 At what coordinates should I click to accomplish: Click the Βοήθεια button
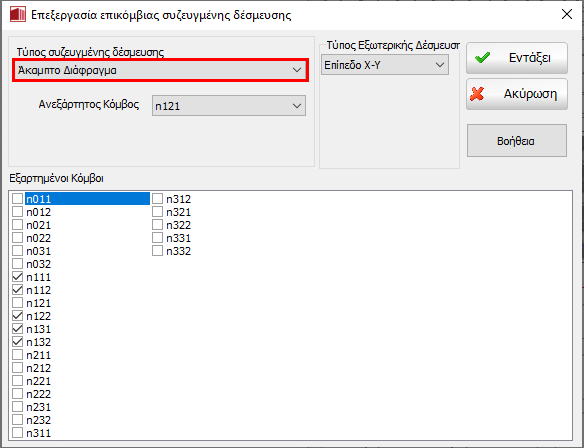(517, 141)
